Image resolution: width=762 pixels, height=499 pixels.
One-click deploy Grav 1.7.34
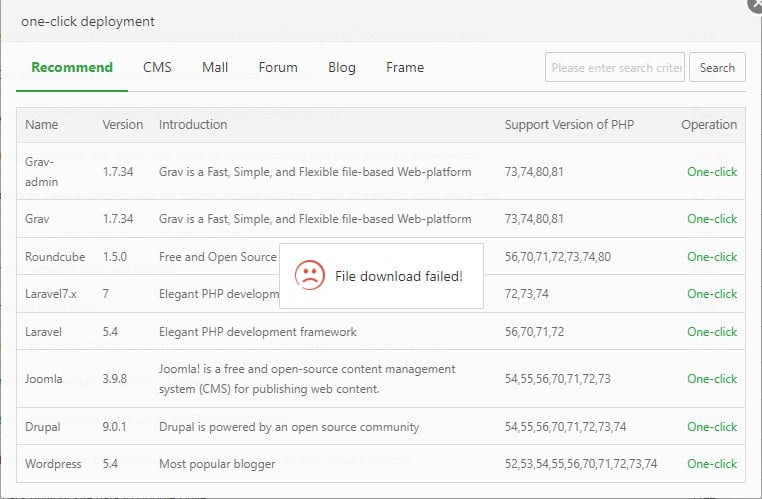pos(712,219)
